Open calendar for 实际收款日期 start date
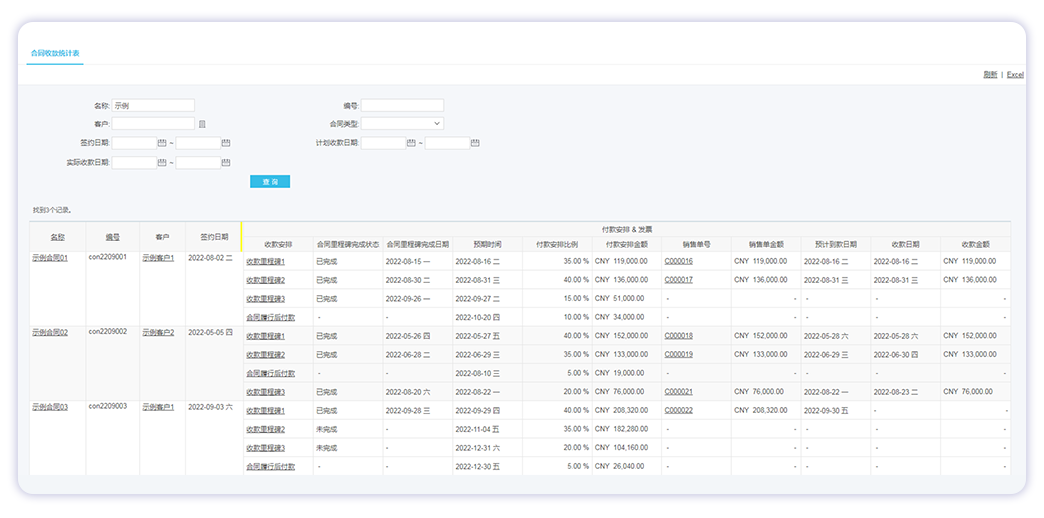 (162, 162)
